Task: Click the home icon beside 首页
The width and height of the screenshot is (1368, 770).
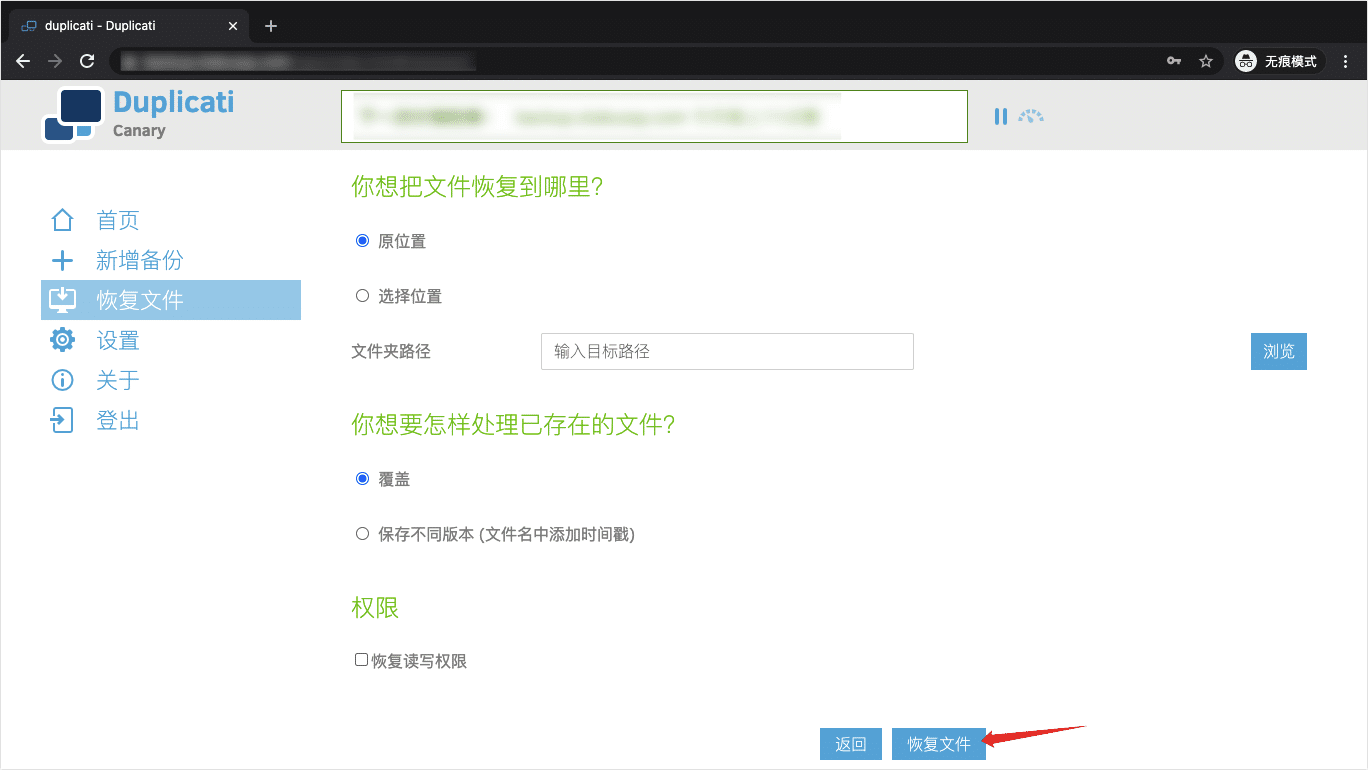Action: tap(62, 220)
